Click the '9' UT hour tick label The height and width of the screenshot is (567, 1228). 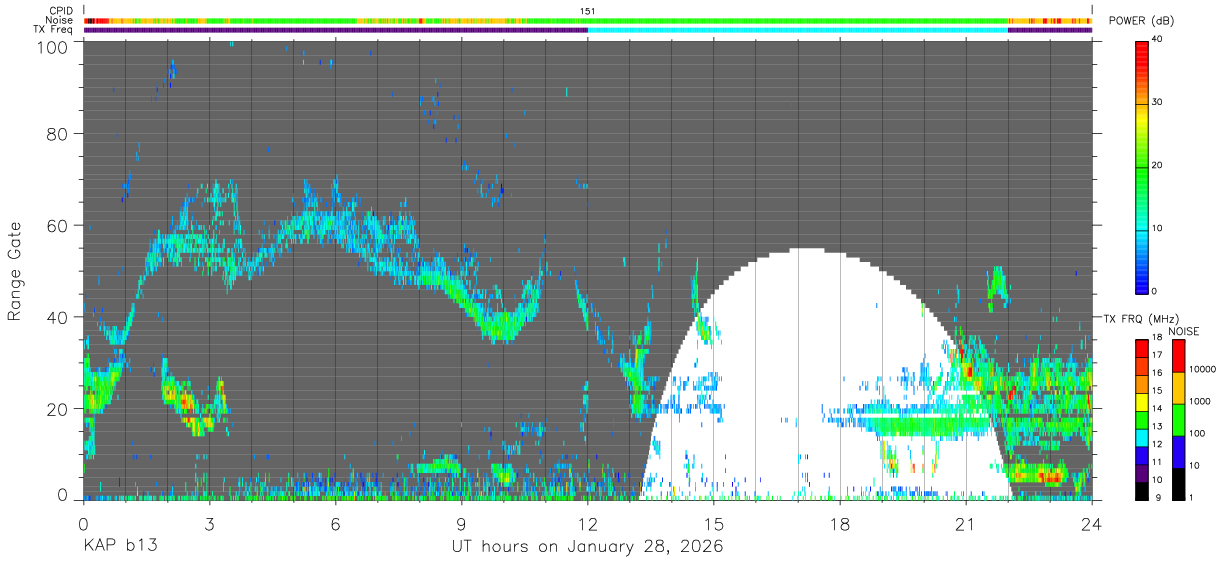(462, 524)
